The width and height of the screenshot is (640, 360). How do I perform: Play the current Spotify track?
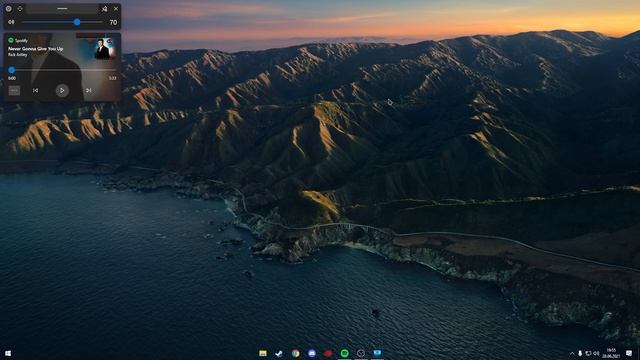[62, 91]
